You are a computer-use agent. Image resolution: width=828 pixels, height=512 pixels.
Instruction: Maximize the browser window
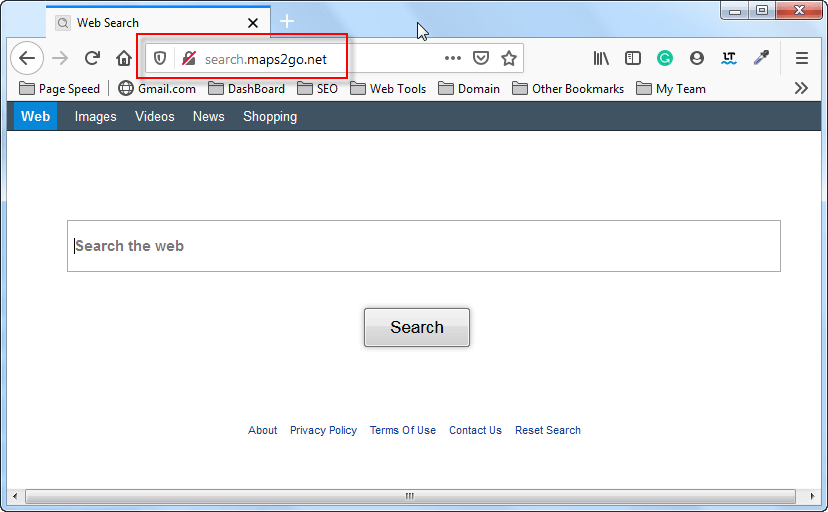click(762, 10)
